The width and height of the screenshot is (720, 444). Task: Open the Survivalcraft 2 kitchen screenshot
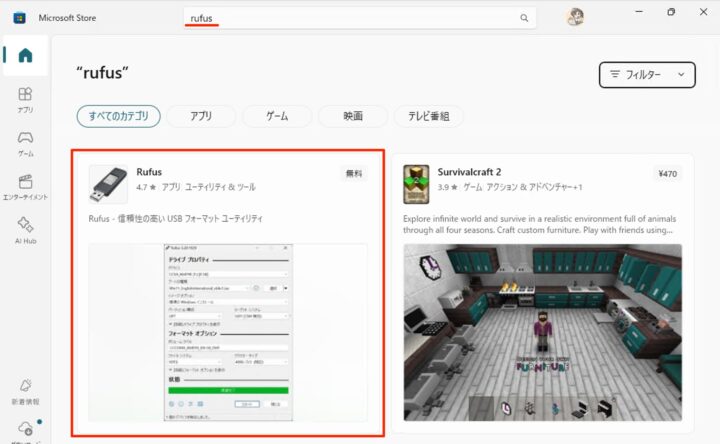point(542,332)
